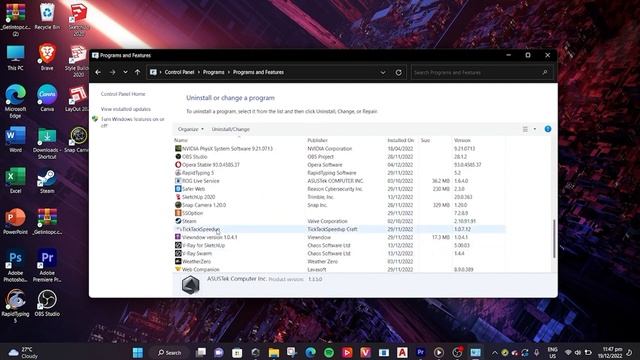Open Adobe Premiere Pro desktop shortcut
This screenshot has width=640, height=360.
(x=47, y=266)
